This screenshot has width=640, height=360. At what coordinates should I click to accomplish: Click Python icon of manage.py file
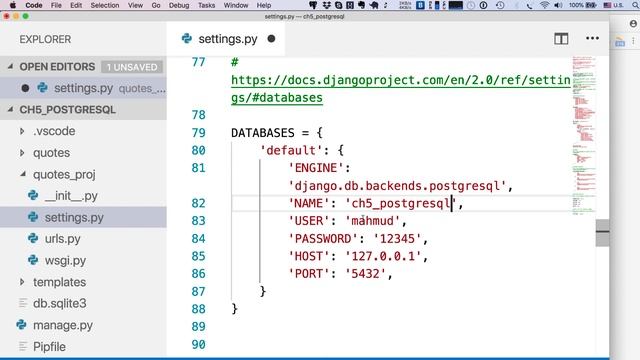[x=22, y=325]
